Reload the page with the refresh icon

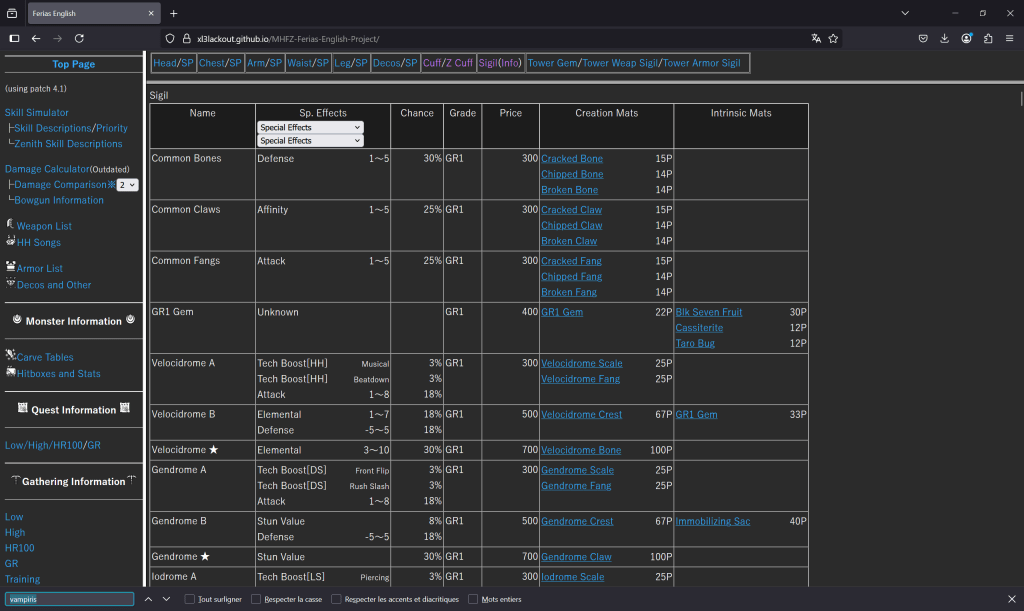[79, 38]
